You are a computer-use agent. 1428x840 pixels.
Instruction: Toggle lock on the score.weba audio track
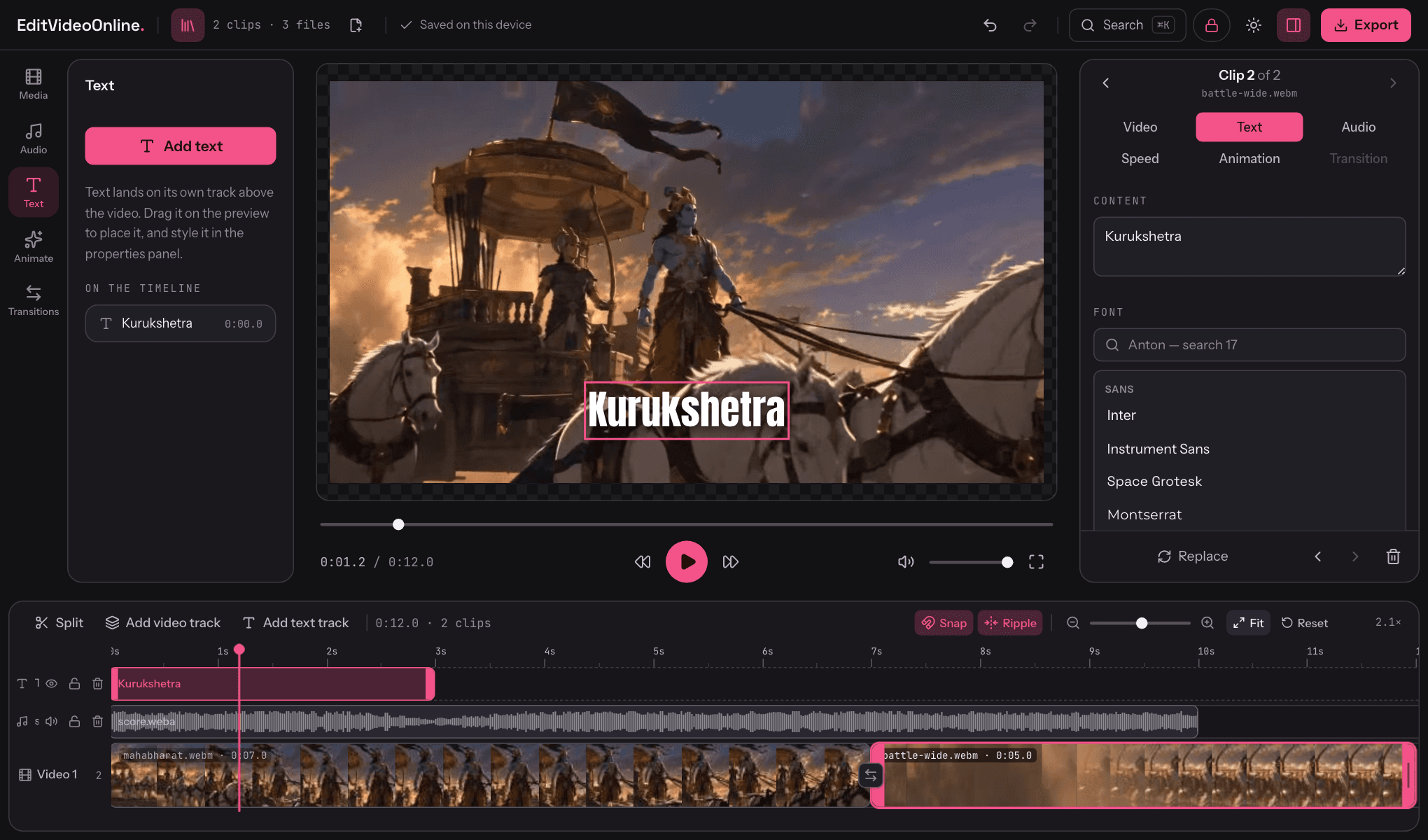click(x=74, y=721)
